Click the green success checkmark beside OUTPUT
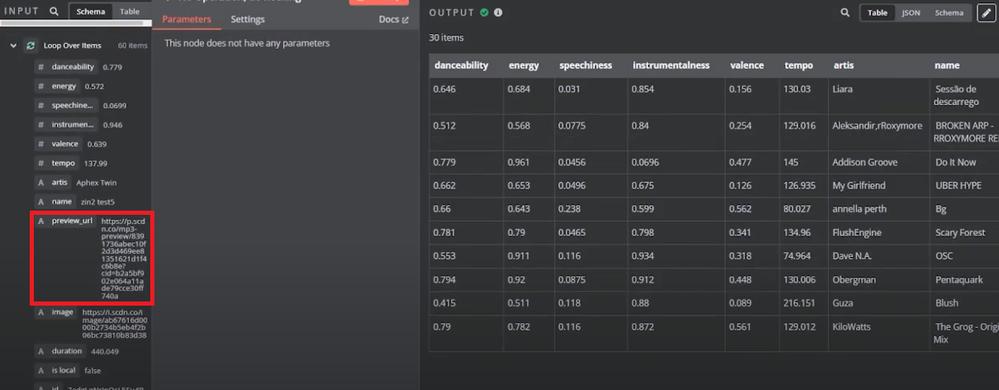The height and width of the screenshot is (390, 999). (x=484, y=12)
